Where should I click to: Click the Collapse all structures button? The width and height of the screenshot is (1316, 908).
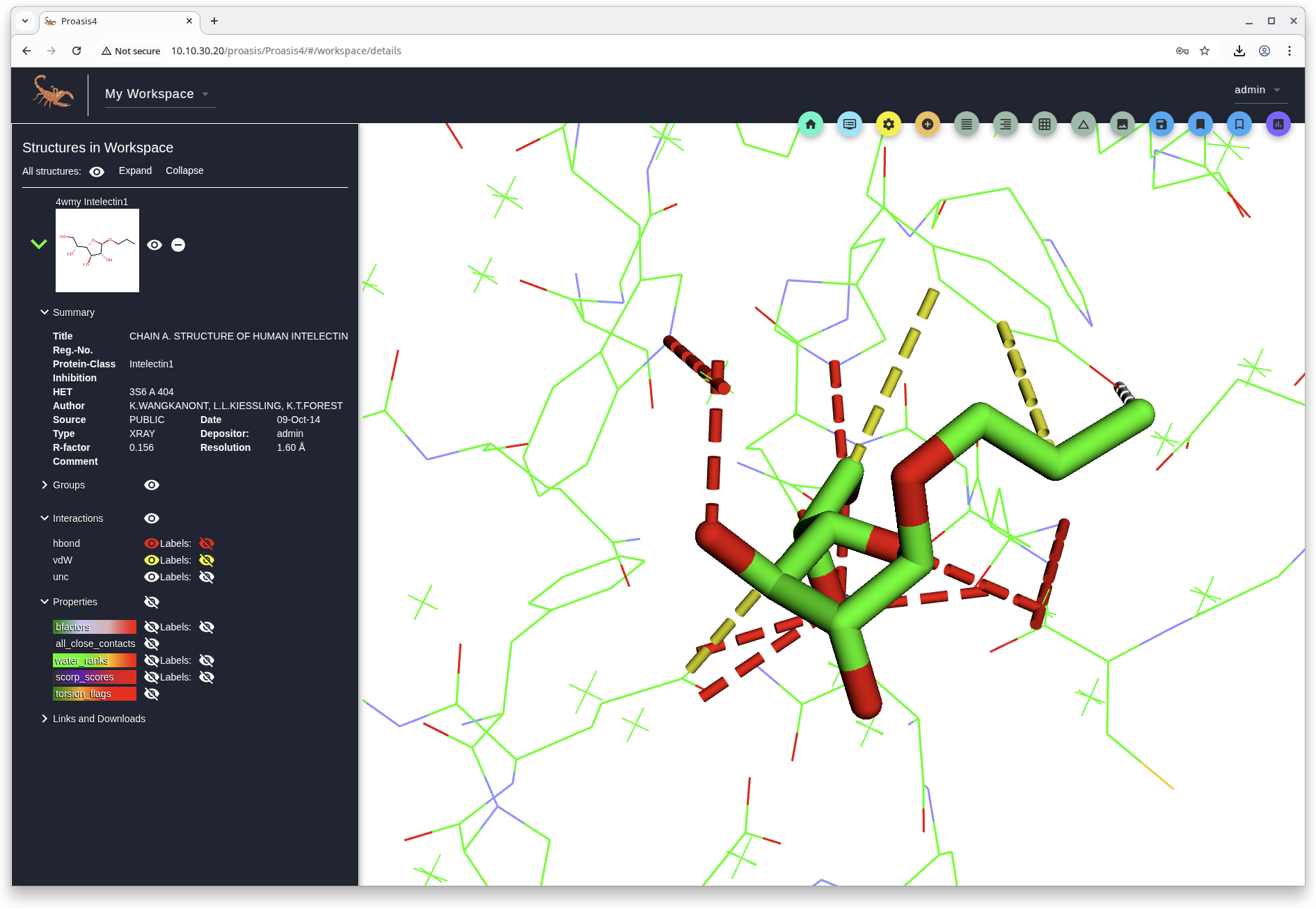[x=184, y=170]
